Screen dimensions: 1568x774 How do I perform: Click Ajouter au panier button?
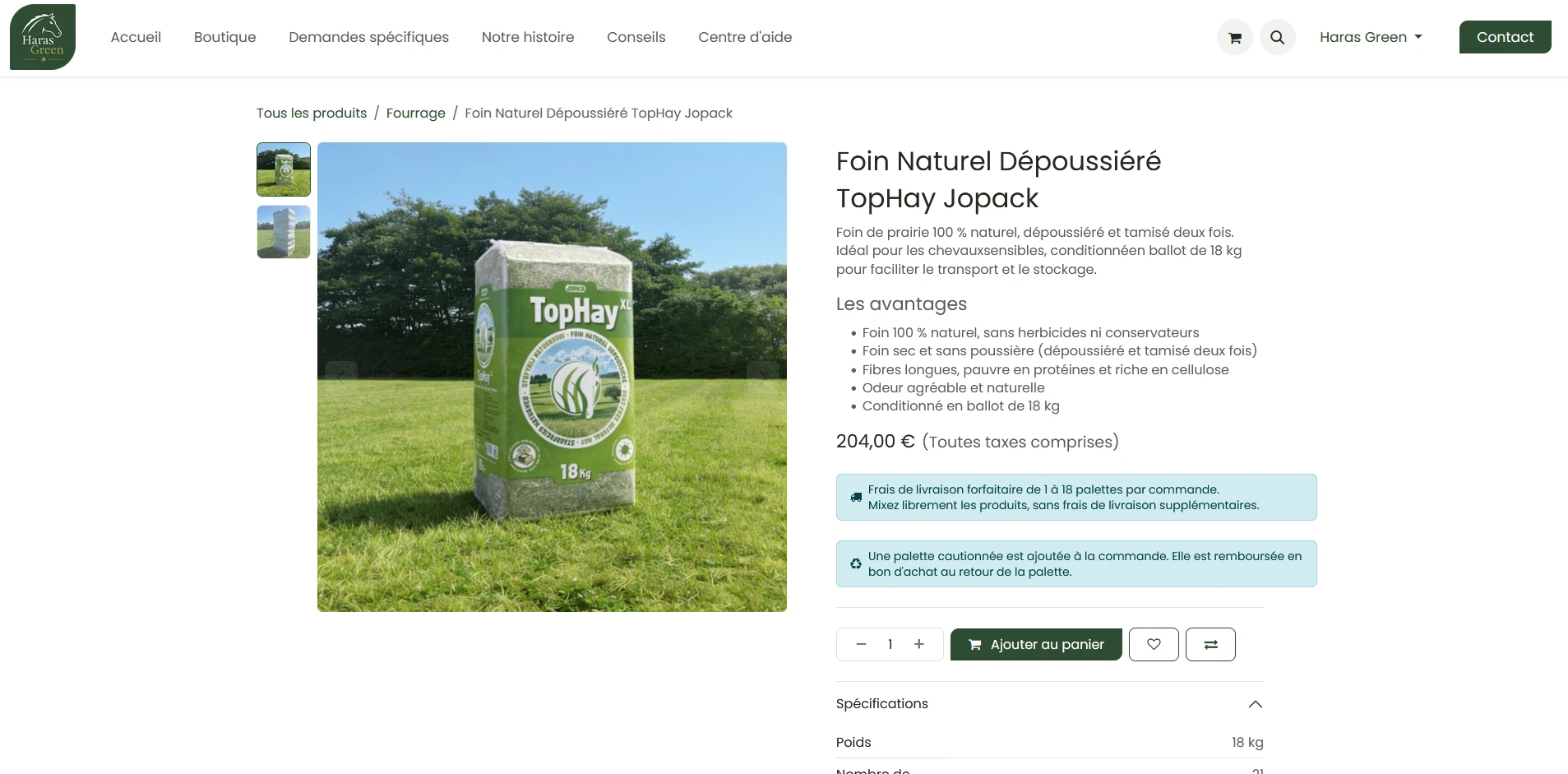[x=1036, y=644]
